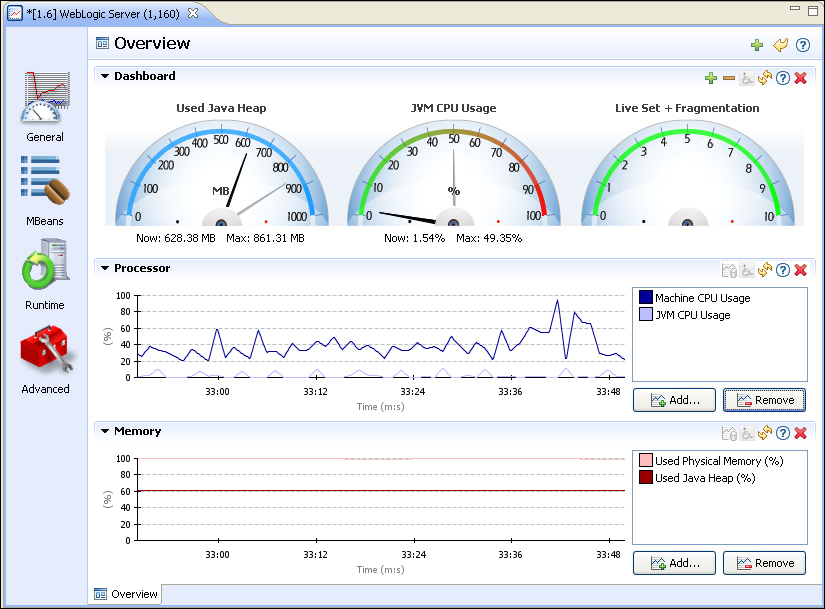Viewport: 825px width, 609px height.
Task: Minimize the editor area view
Action: (x=795, y=9)
